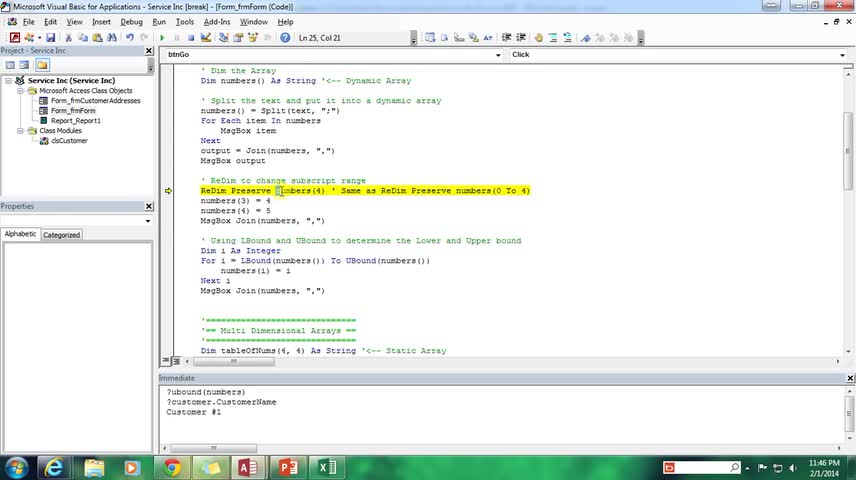856x480 pixels.
Task: Save the project with the floppy icon
Action: [x=51, y=38]
